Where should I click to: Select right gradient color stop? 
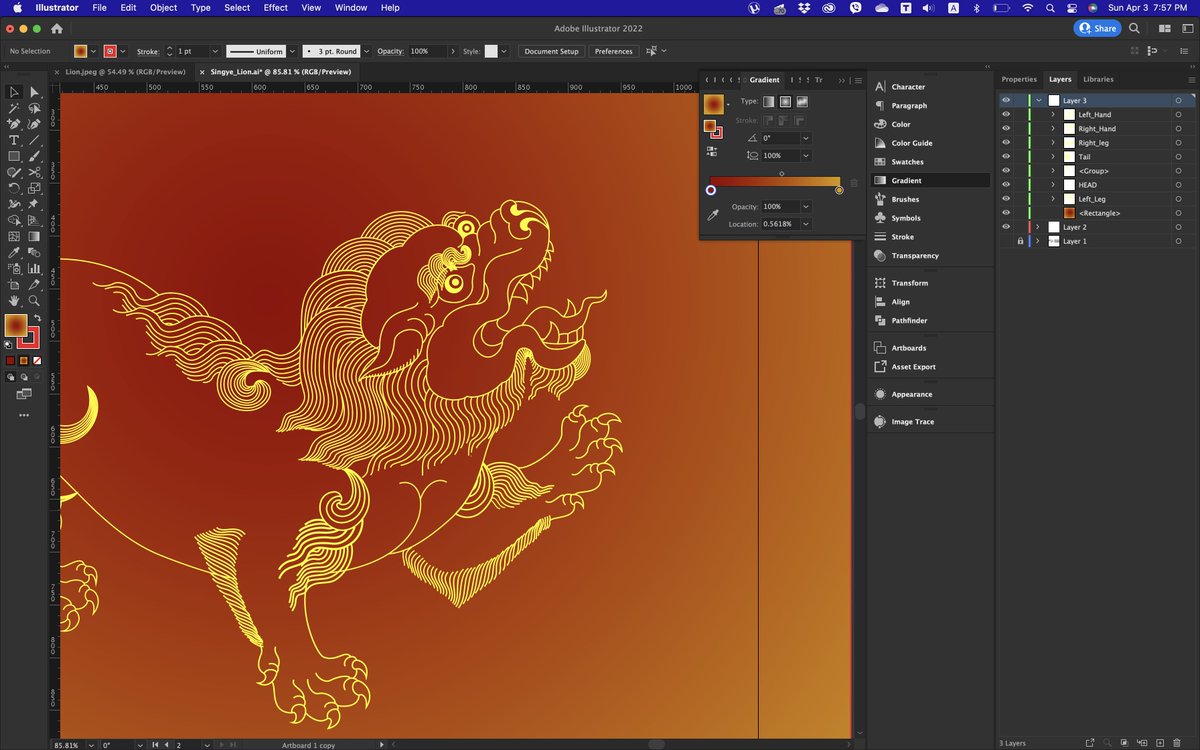click(x=839, y=190)
